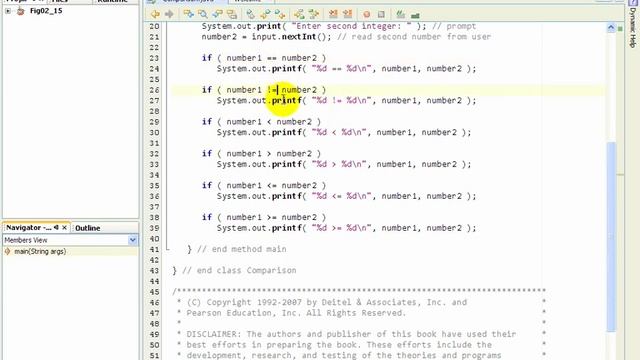Place cursor on 'if ( number1 == number2 )'

point(264,58)
